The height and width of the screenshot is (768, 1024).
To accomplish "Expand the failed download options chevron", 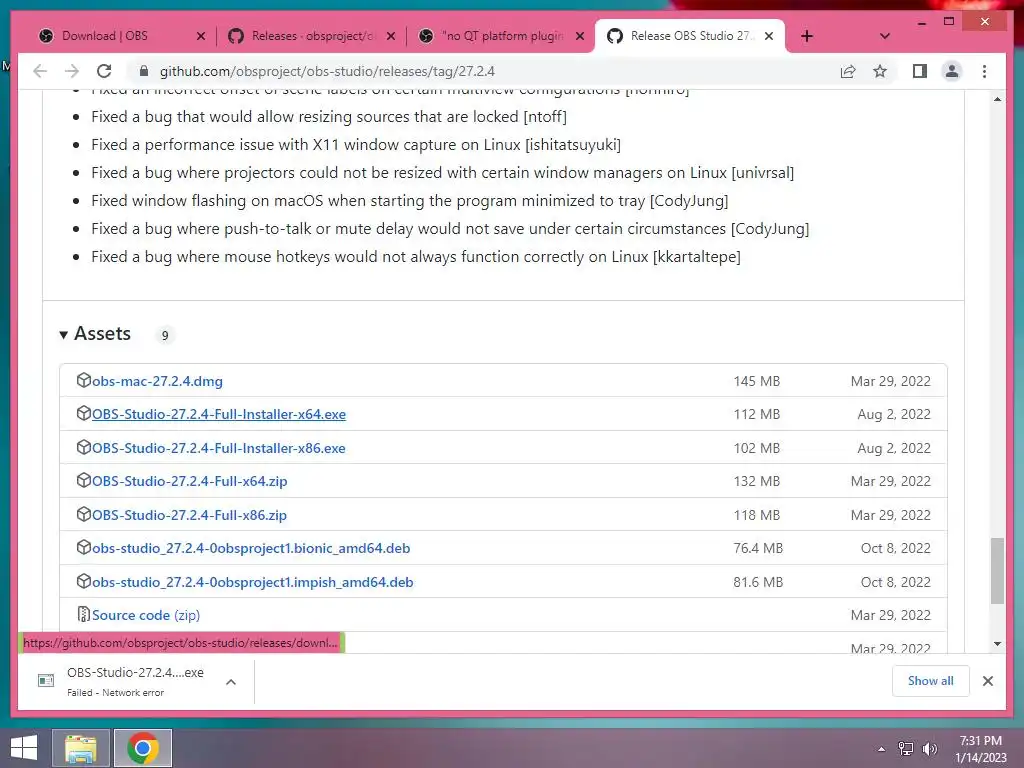I will click(231, 682).
